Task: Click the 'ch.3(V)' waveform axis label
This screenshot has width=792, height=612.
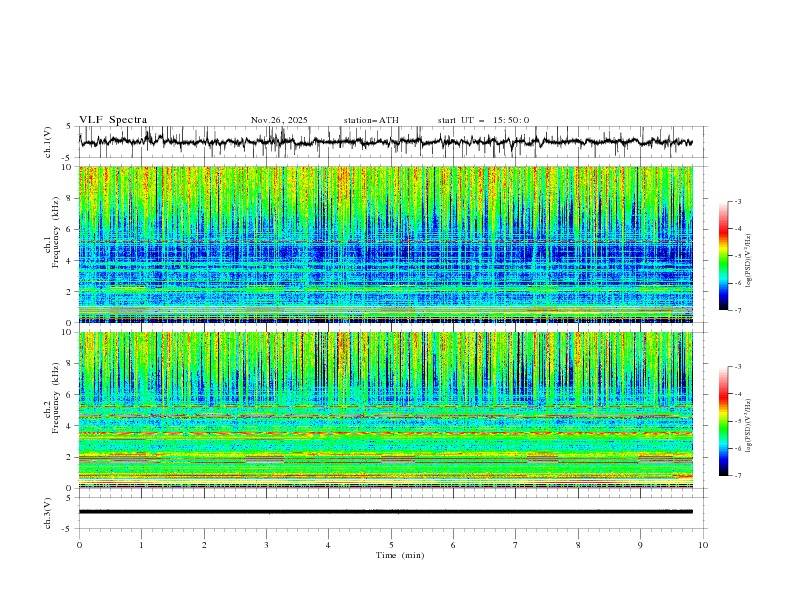Action: click(48, 513)
